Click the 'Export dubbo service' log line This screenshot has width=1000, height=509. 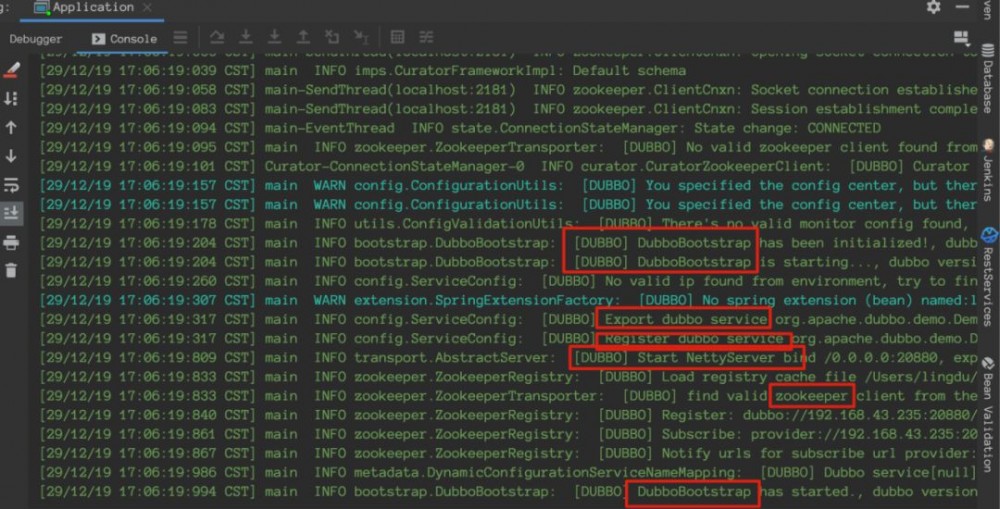point(508,319)
